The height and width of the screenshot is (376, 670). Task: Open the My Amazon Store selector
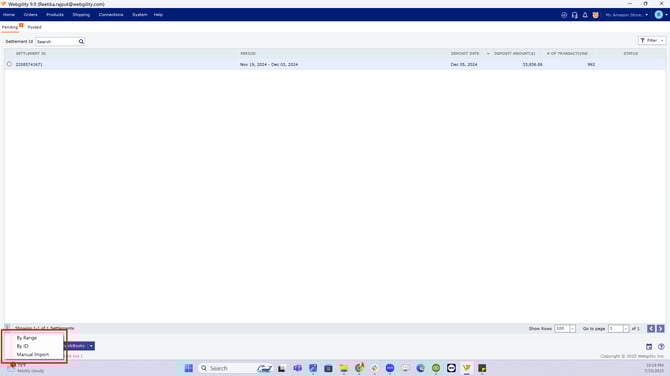626,15
